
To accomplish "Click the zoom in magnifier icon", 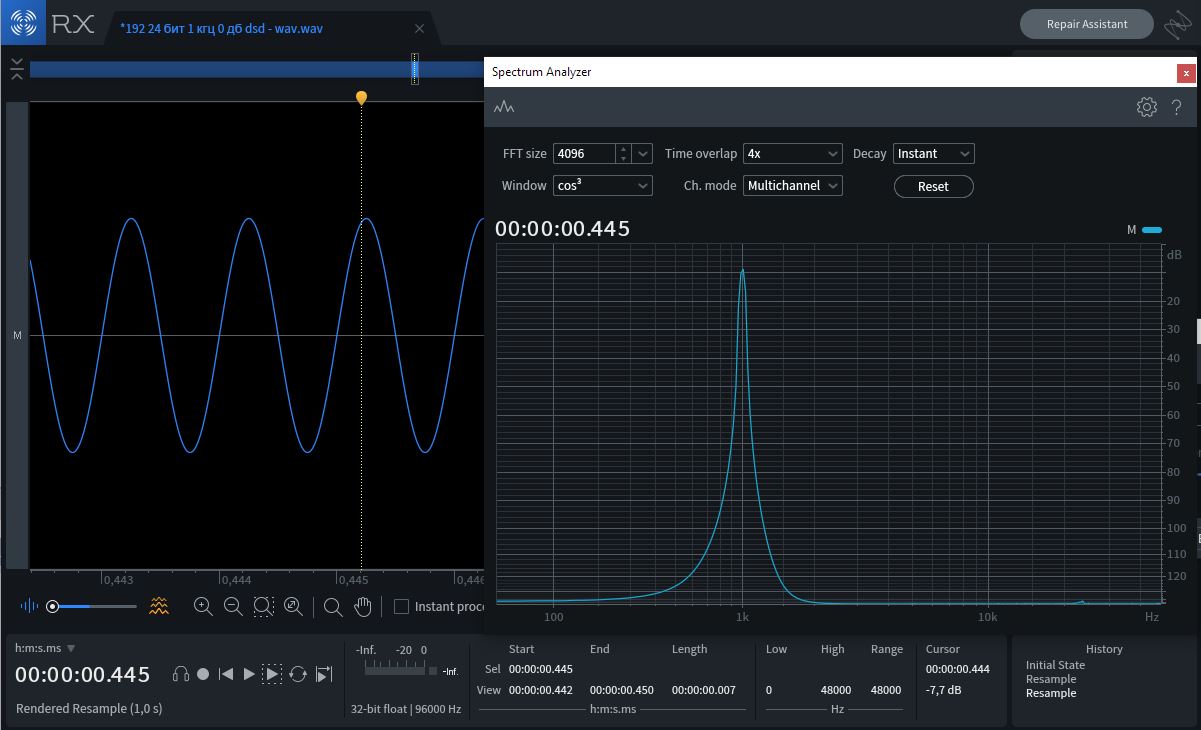I will (203, 606).
